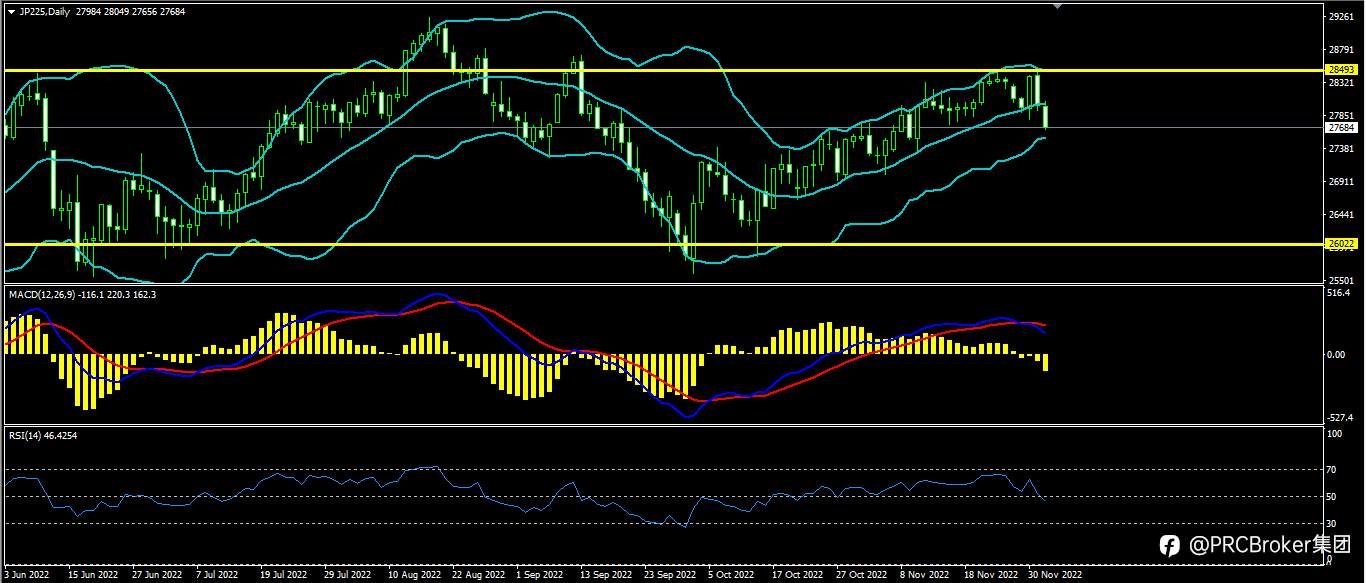Click the 26911 price scale value

point(1341,182)
